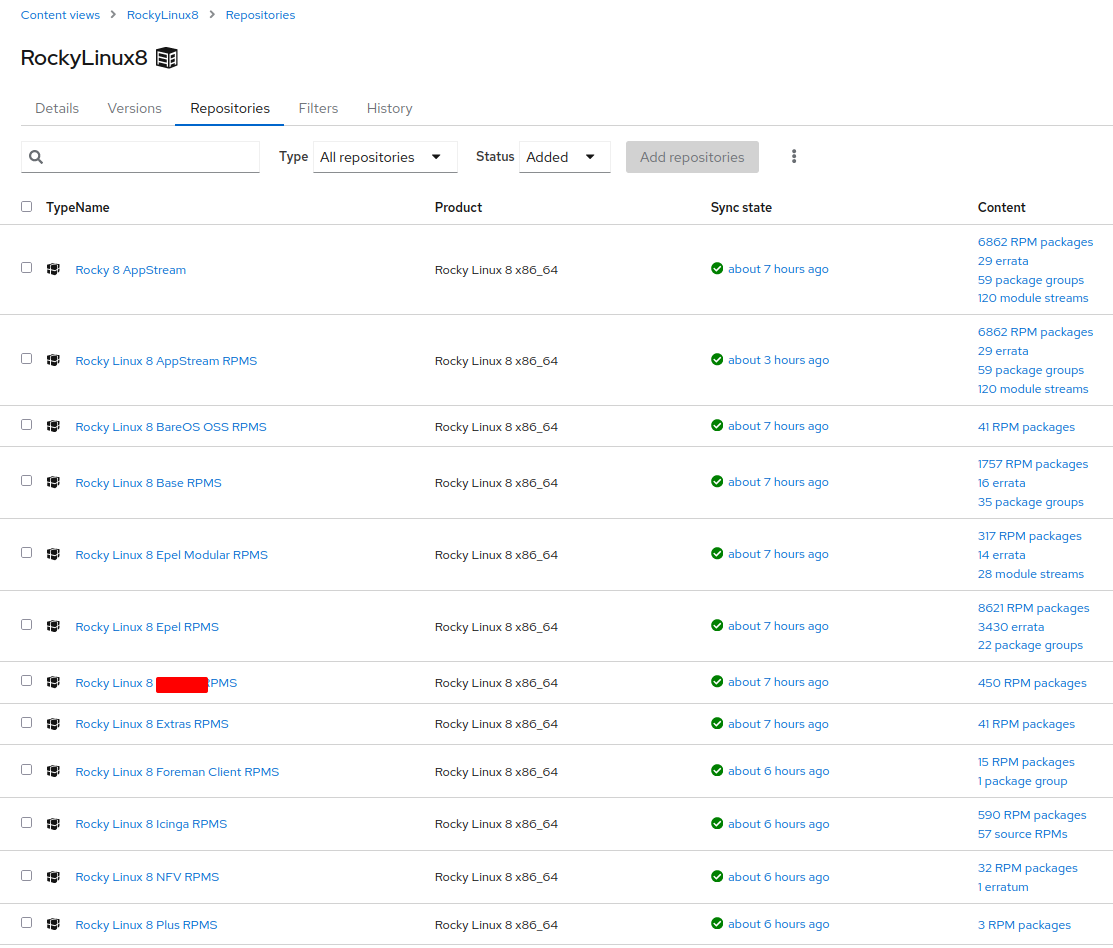Open the 3430 errata link
This screenshot has height=948, width=1113.
click(1011, 627)
